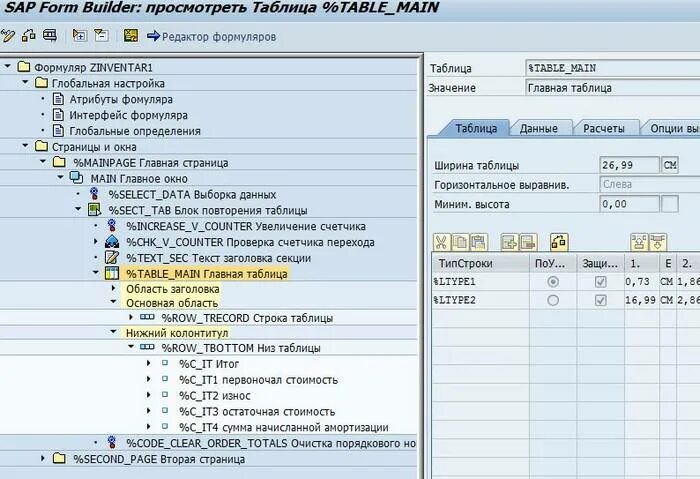Toggle display/change mode pencil icon
The height and width of the screenshot is (479, 700).
click(8, 36)
